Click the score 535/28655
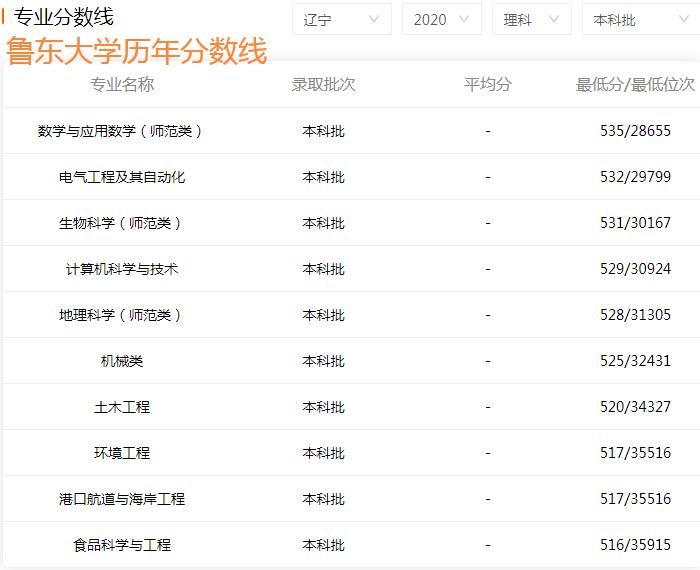 (635, 131)
